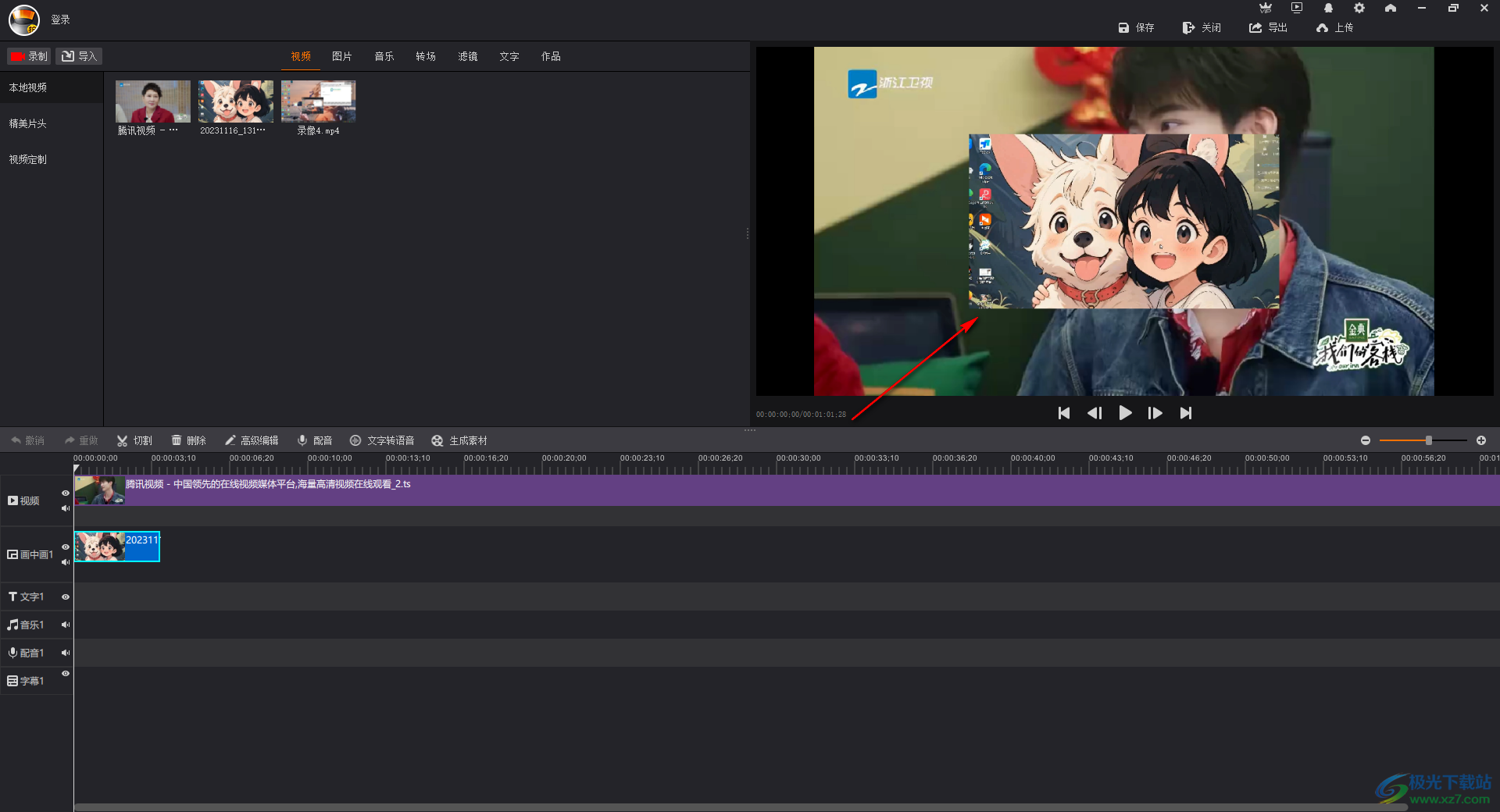Select the 录像4.mp4 thumbnail
The height and width of the screenshot is (812, 1500).
click(x=318, y=101)
